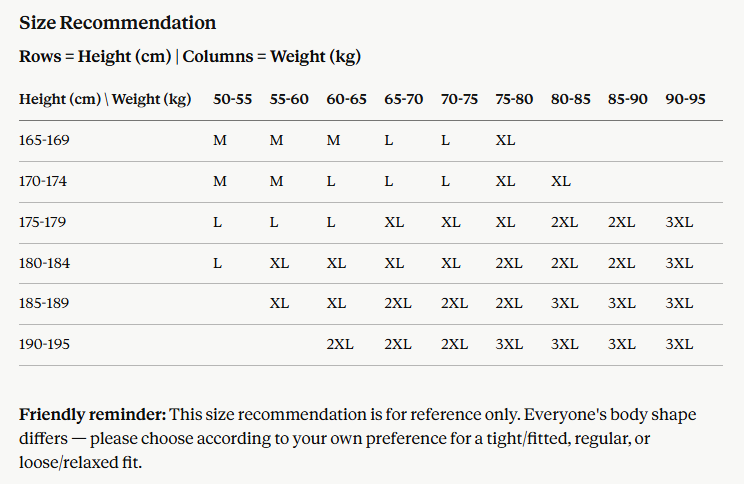Click the Size Recommendation heading

point(118,23)
